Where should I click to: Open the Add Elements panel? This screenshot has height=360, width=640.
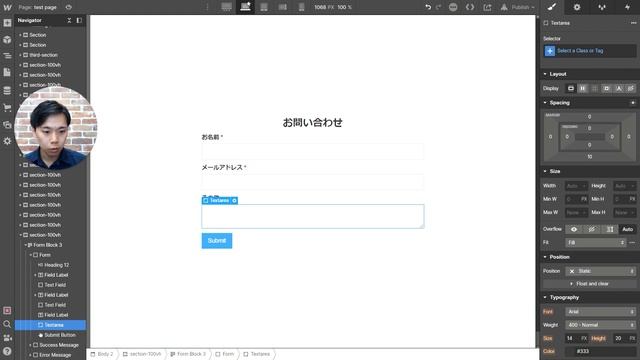pos(7,23)
